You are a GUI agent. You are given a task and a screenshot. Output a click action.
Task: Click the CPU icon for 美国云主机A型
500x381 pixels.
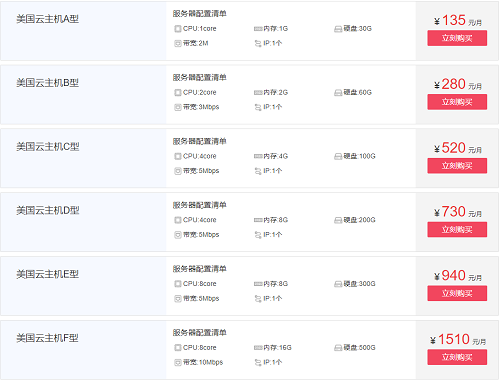[178, 29]
